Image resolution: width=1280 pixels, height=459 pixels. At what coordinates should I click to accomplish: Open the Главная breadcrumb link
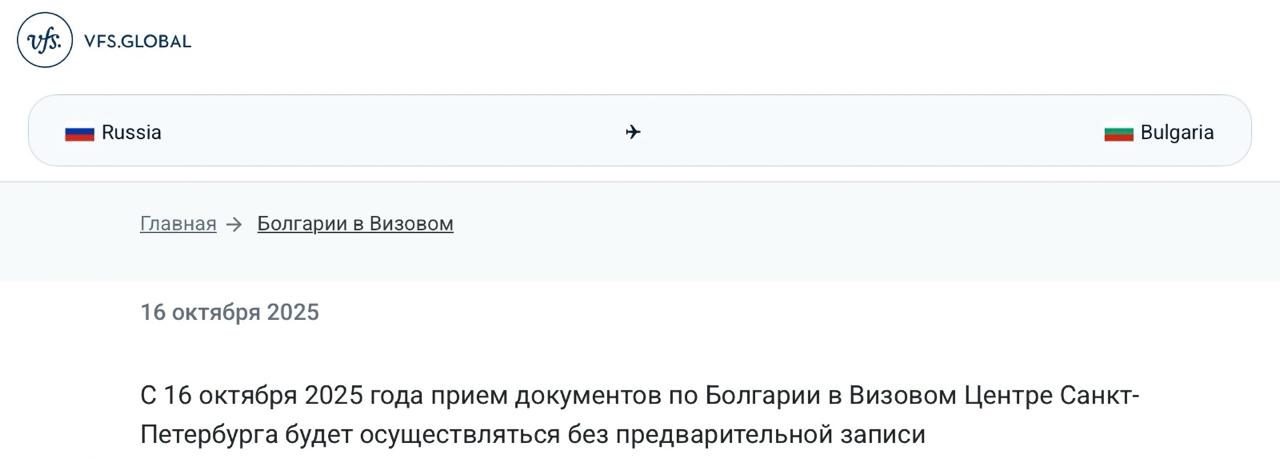tap(178, 224)
